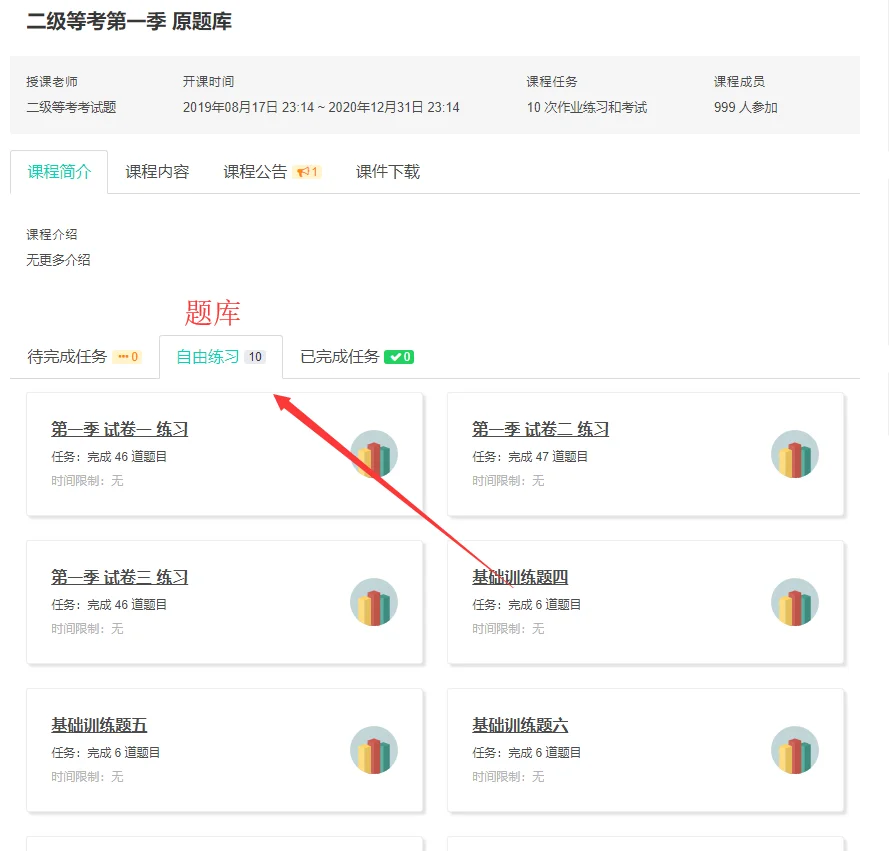Open the books icon for 第一季 试卷一 练习
The image size is (889, 851).
click(374, 454)
